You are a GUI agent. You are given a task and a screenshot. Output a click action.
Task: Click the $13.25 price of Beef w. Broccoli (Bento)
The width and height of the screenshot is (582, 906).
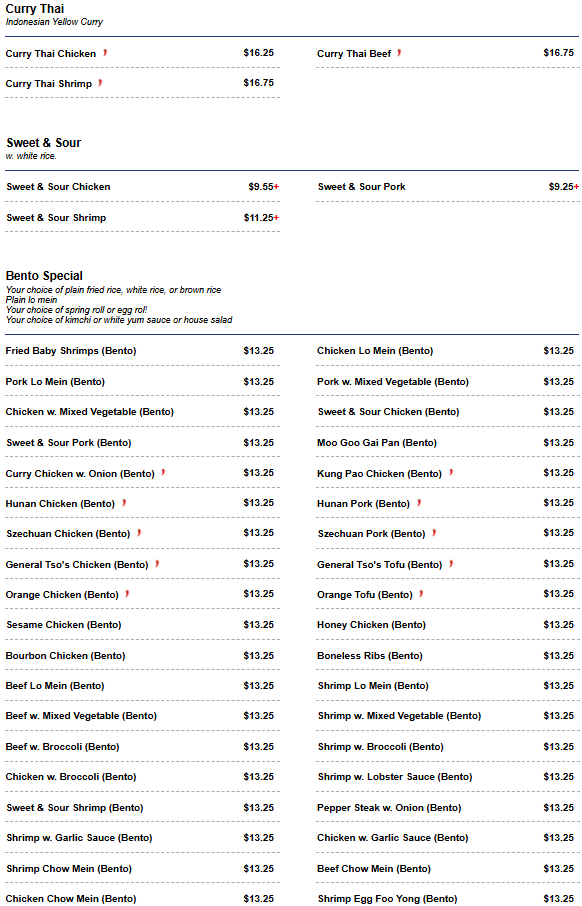(x=258, y=747)
